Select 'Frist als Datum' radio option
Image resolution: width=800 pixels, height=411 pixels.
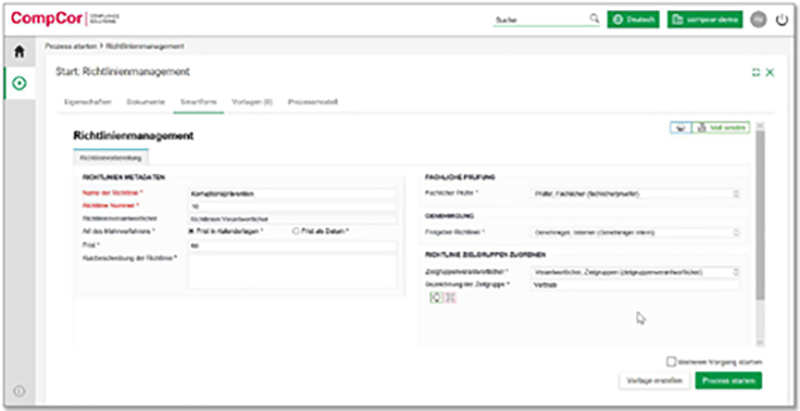pyautogui.click(x=294, y=230)
